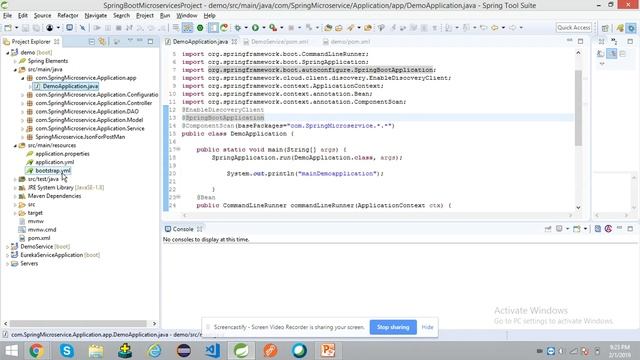The image size is (640, 360).
Task: Open the Refactor menu
Action: click(x=68, y=16)
